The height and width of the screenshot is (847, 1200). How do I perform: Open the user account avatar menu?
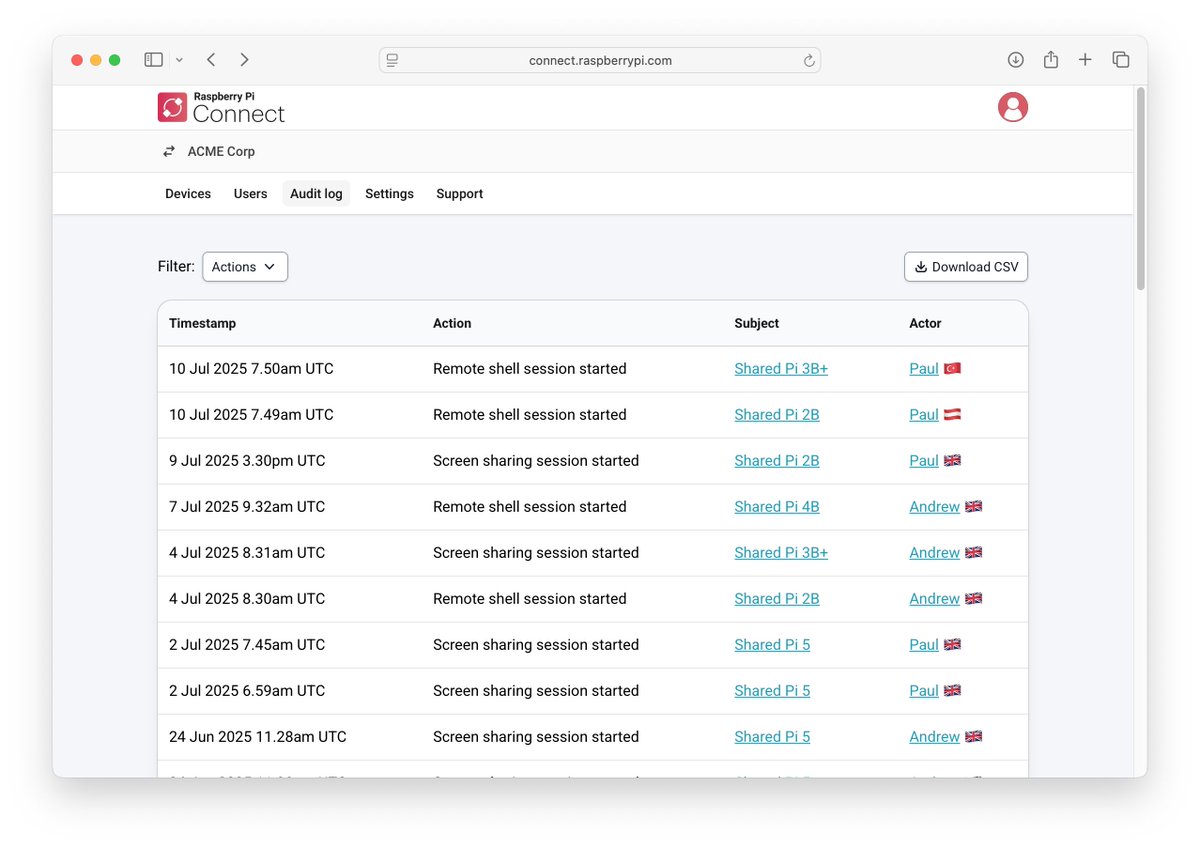(x=1013, y=107)
